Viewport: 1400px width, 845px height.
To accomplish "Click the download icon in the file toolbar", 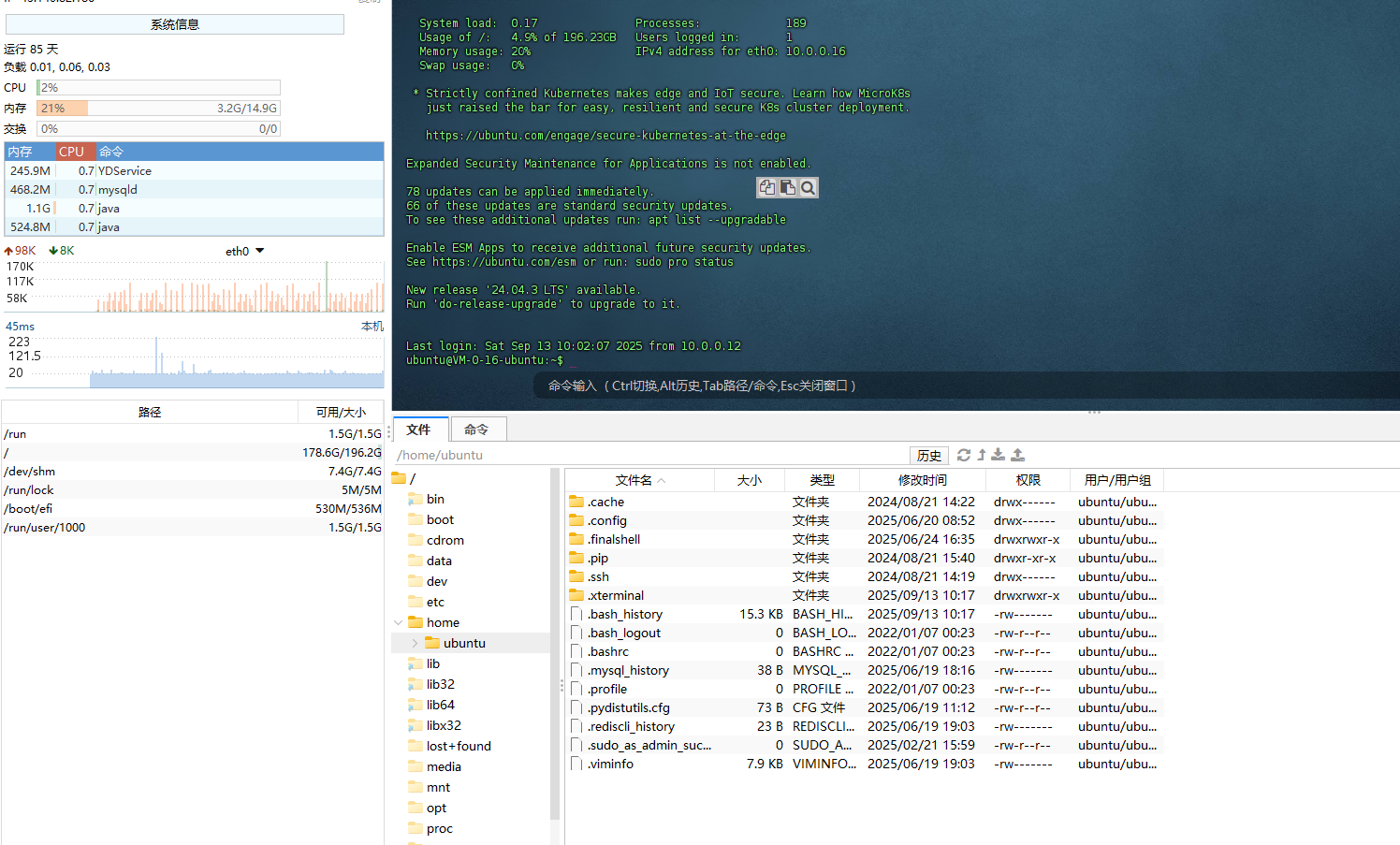I will 999,455.
